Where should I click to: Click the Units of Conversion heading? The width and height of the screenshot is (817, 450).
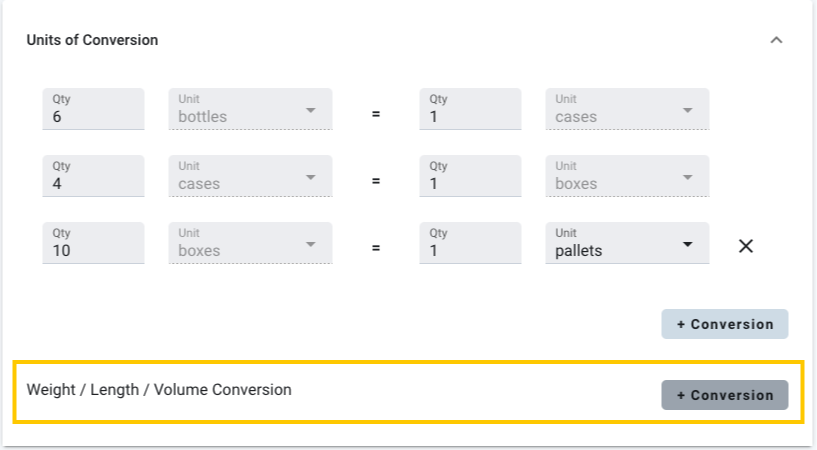pos(92,41)
